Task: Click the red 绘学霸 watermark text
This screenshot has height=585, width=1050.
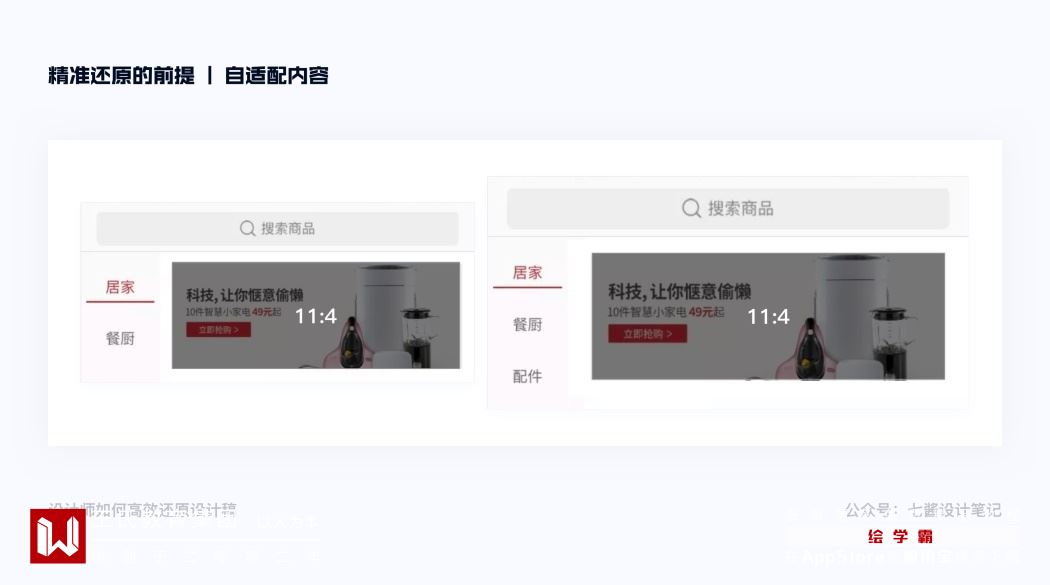Action: coord(900,536)
